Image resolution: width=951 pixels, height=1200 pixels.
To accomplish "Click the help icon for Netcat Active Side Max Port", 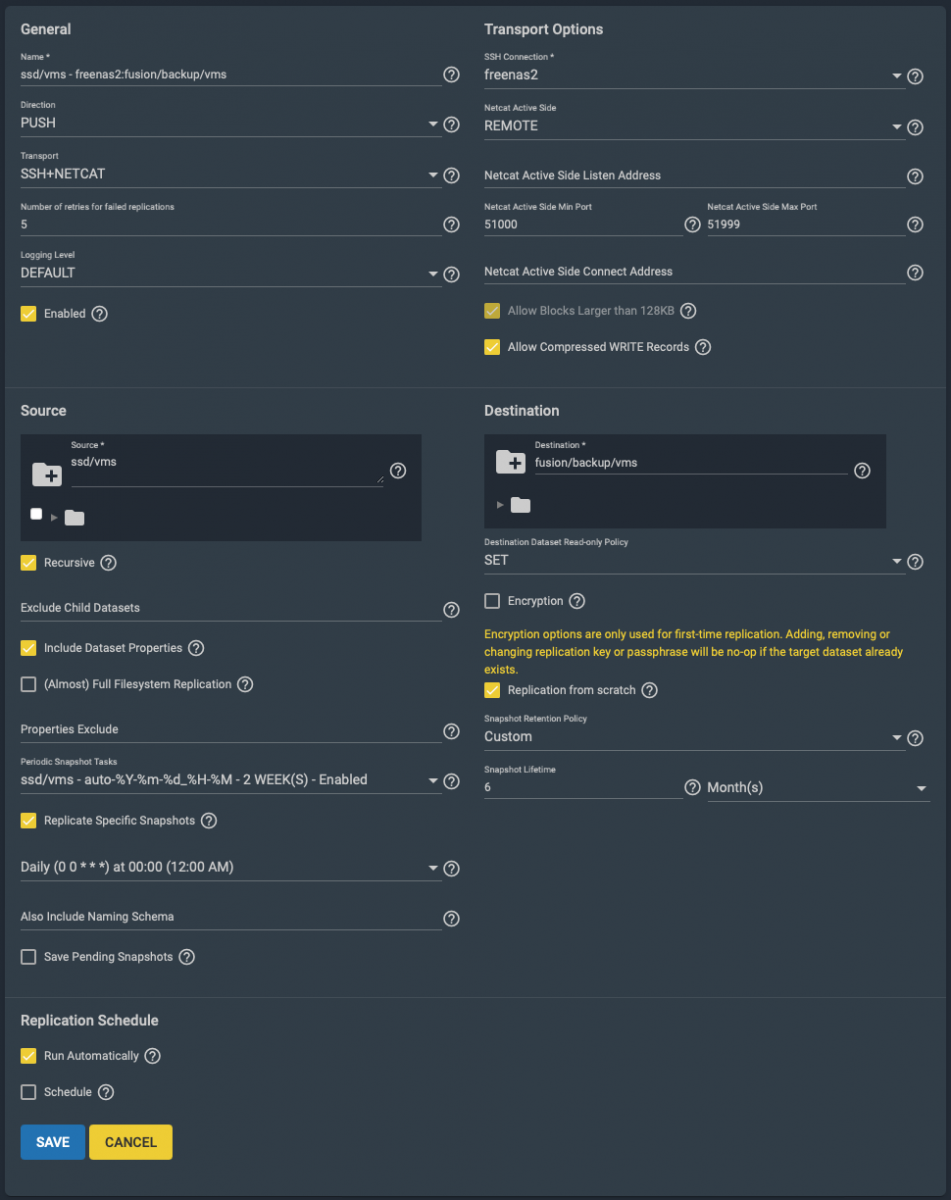I will 915,225.
